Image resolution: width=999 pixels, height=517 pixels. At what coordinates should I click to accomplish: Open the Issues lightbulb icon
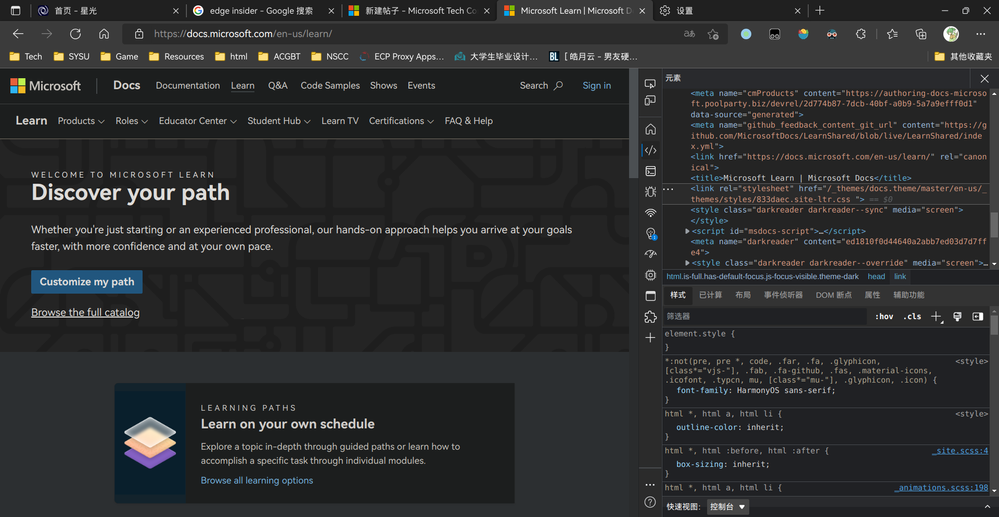click(650, 233)
